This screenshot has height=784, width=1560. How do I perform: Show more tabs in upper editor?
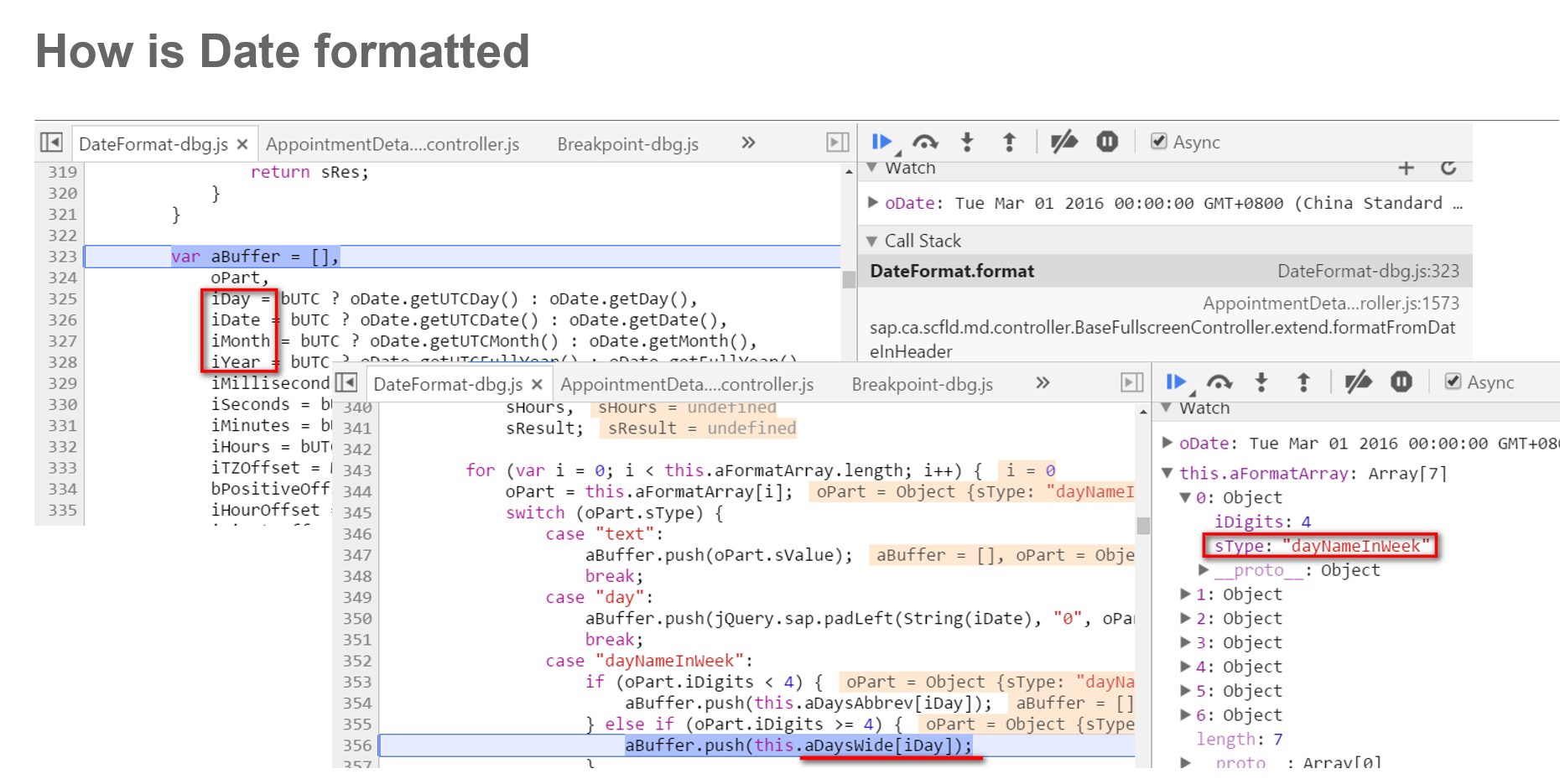pos(748,143)
